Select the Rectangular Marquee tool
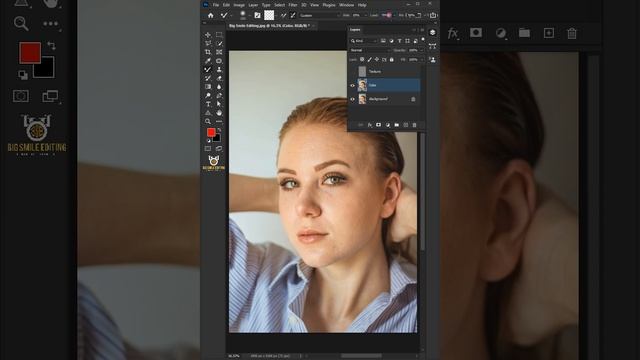 [x=219, y=35]
